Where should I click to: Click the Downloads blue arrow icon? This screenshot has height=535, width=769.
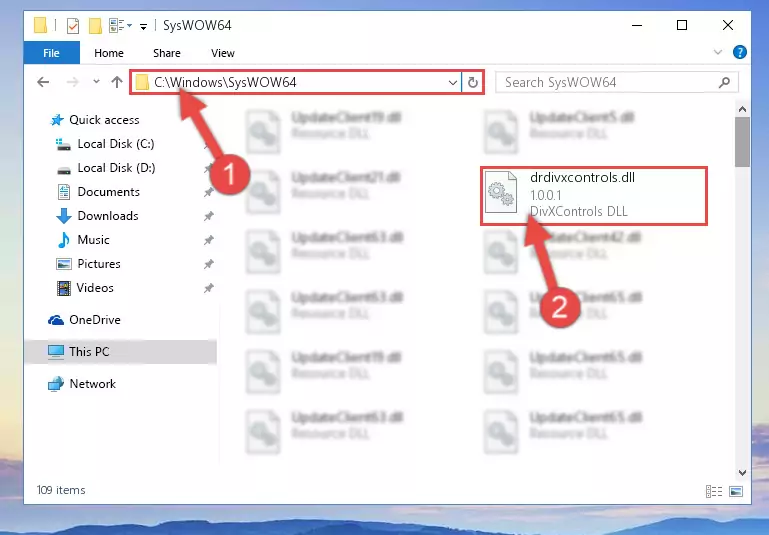coord(64,216)
